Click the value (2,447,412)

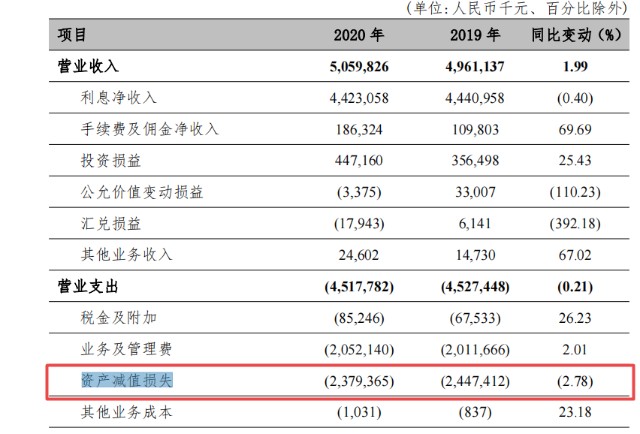(x=475, y=381)
